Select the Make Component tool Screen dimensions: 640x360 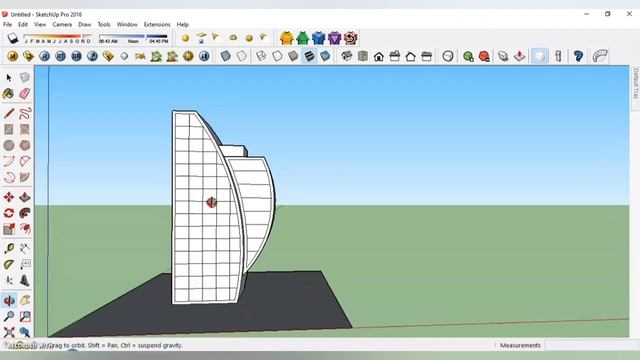click(25, 78)
